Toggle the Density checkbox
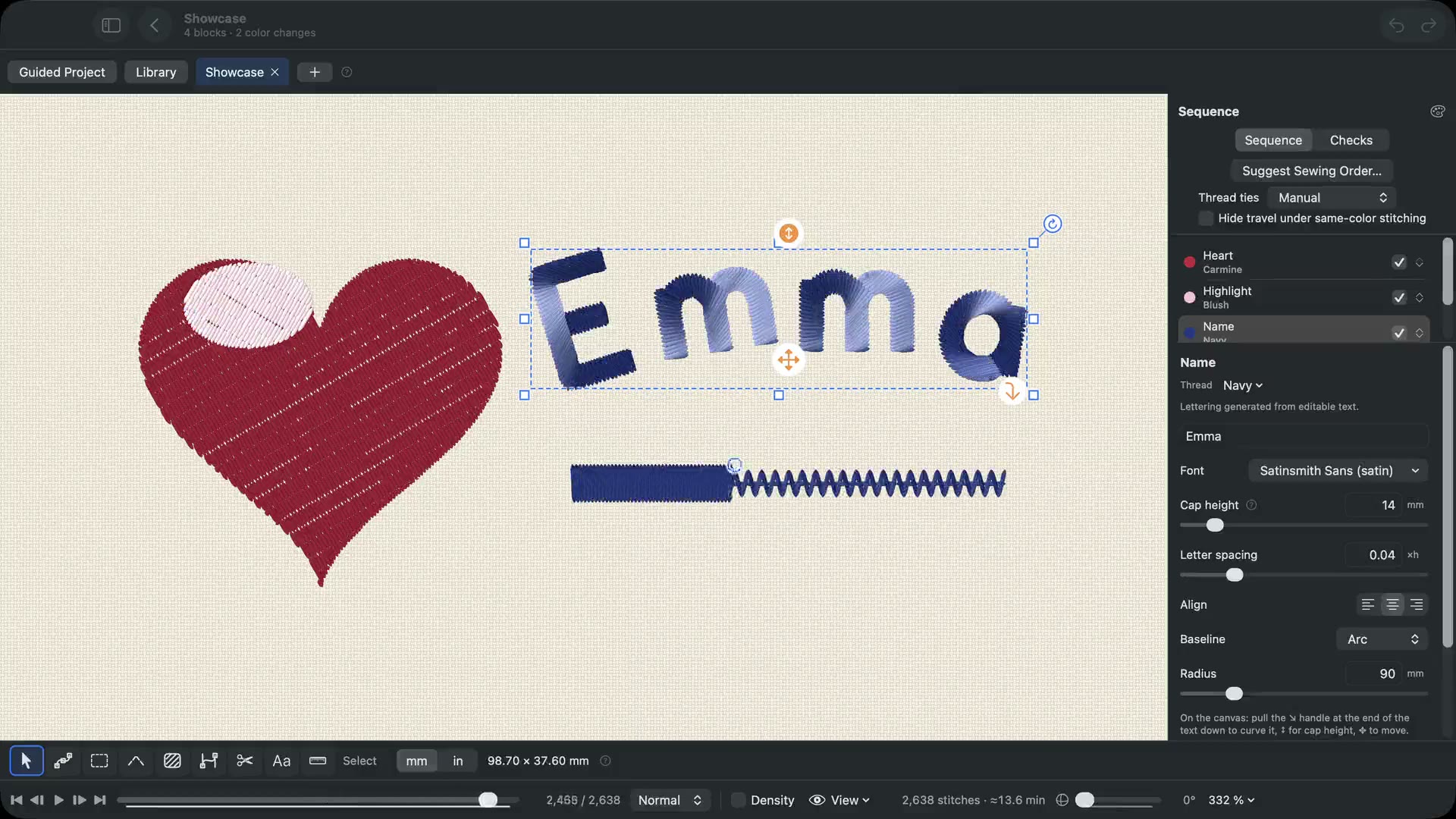The width and height of the screenshot is (1456, 819). click(x=738, y=800)
